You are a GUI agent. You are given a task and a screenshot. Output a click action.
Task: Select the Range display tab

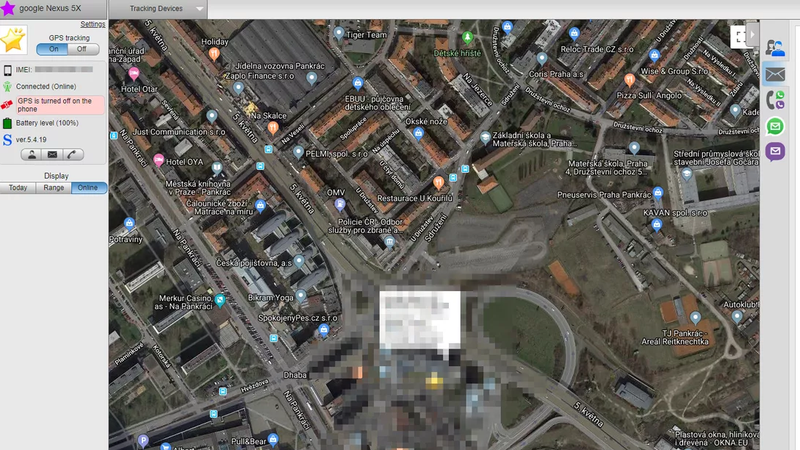click(x=54, y=188)
